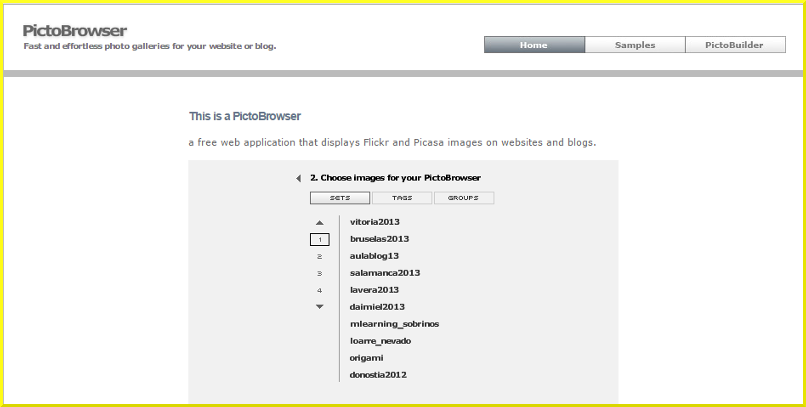Select page 1 of the sets list
The image size is (806, 407).
coord(319,240)
